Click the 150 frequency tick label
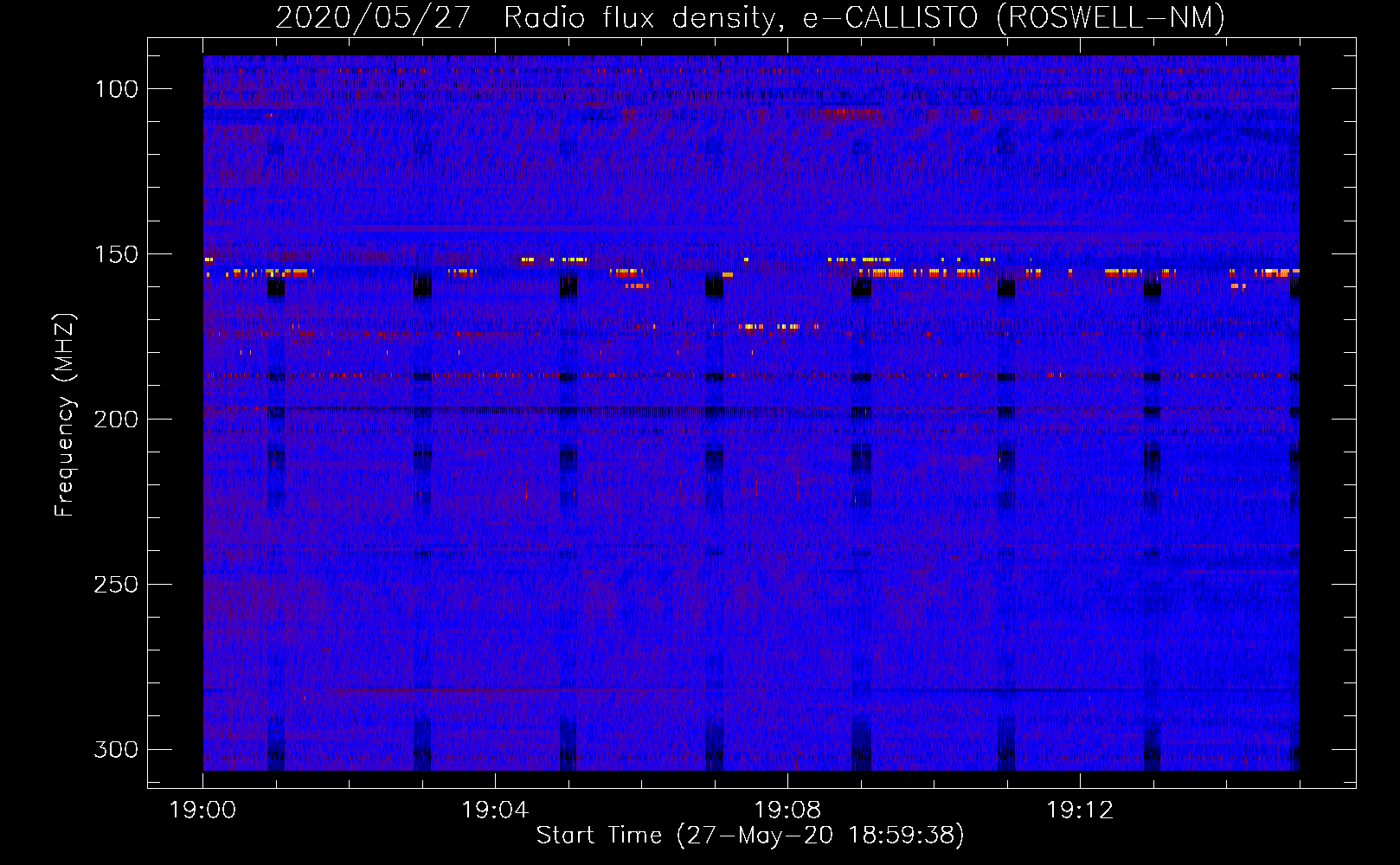The width and height of the screenshot is (1400, 865). coord(116,254)
